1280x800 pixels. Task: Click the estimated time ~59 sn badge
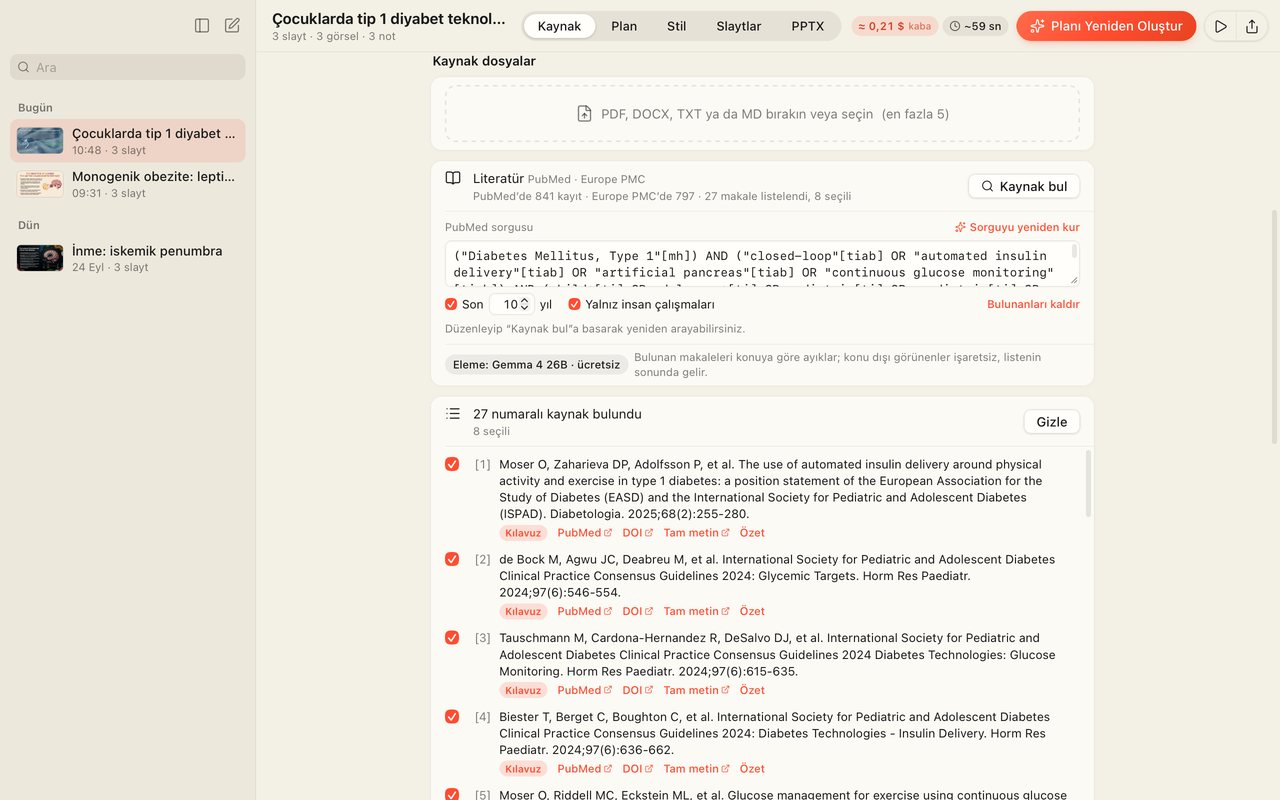(975, 26)
